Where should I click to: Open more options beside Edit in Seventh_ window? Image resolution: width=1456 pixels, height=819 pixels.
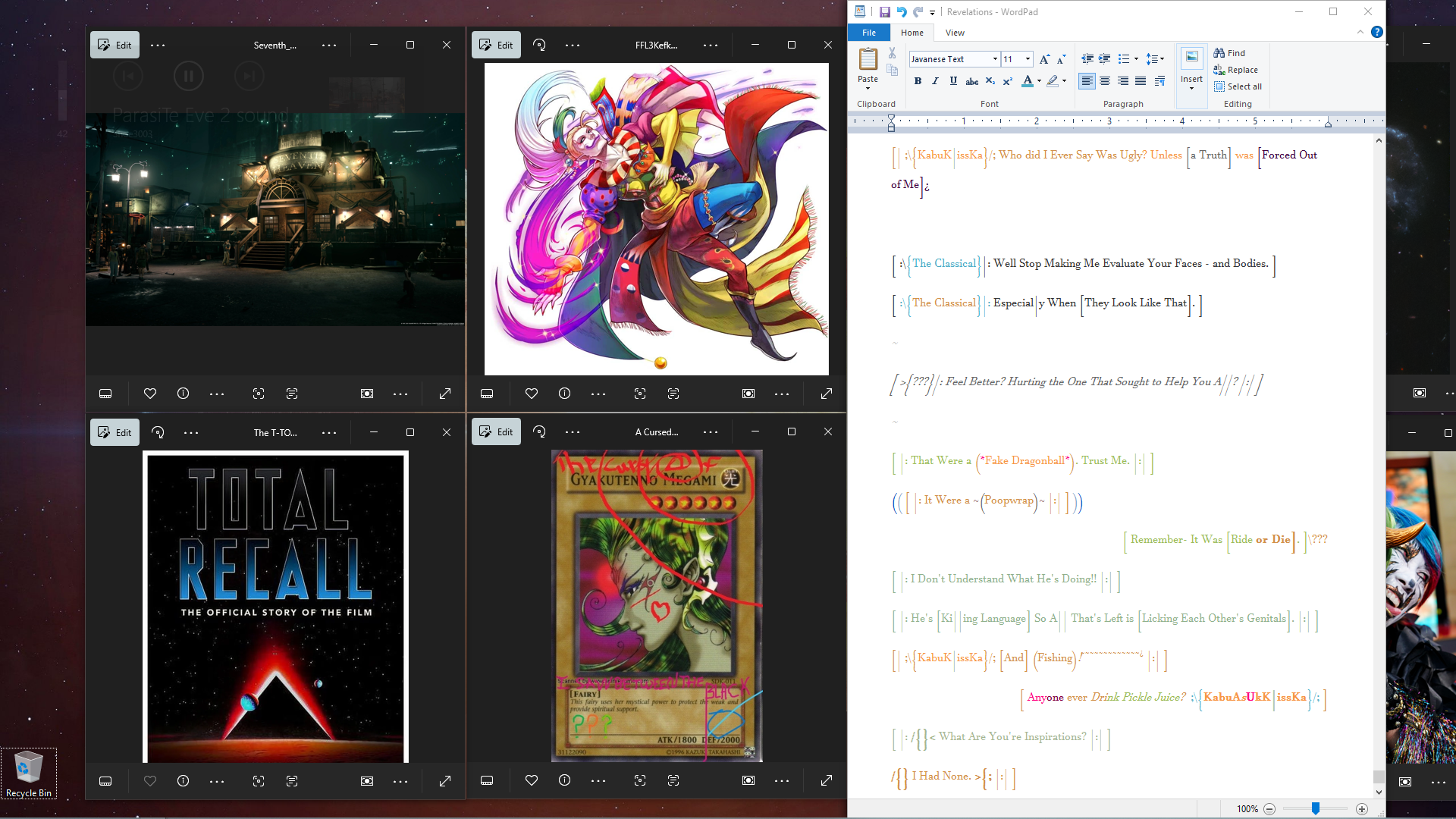pyautogui.click(x=158, y=45)
